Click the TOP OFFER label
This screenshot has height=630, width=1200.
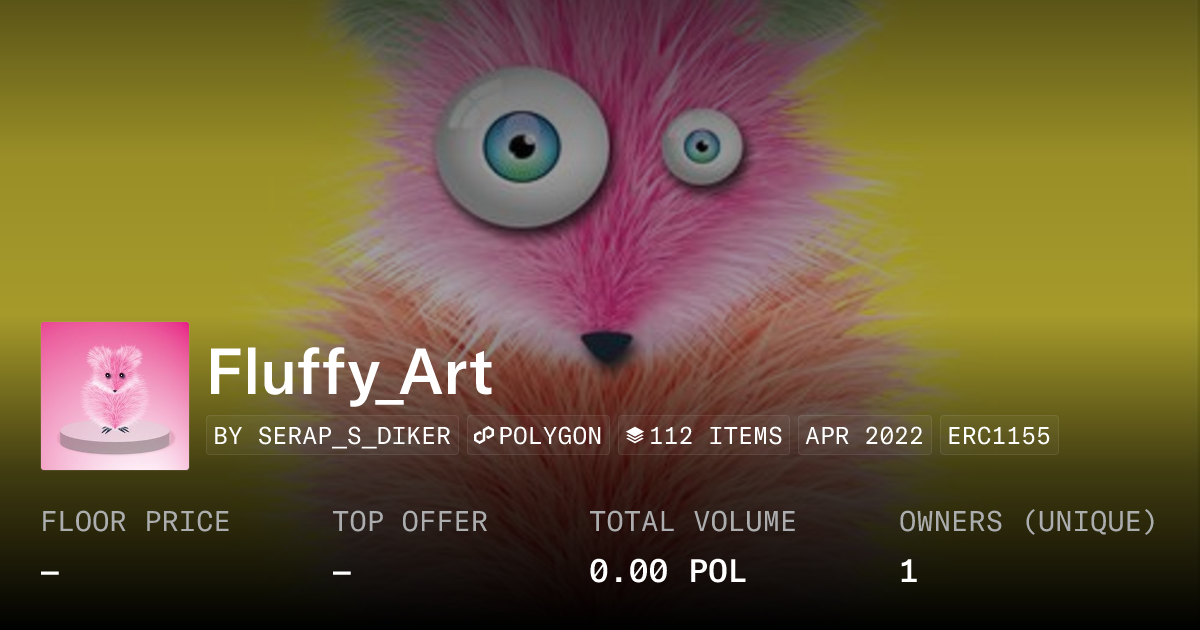pyautogui.click(x=410, y=522)
